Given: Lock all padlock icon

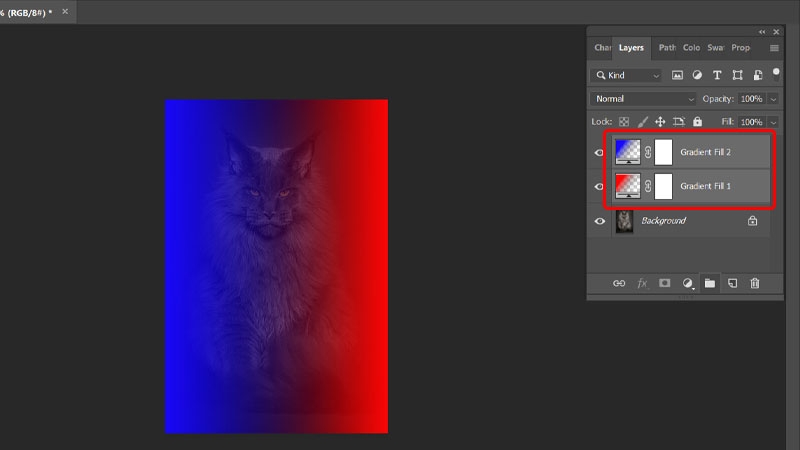Looking at the screenshot, I should tap(697, 121).
